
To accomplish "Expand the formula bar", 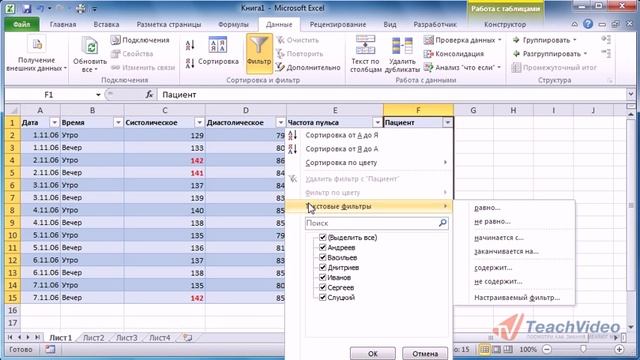I will 631,95.
